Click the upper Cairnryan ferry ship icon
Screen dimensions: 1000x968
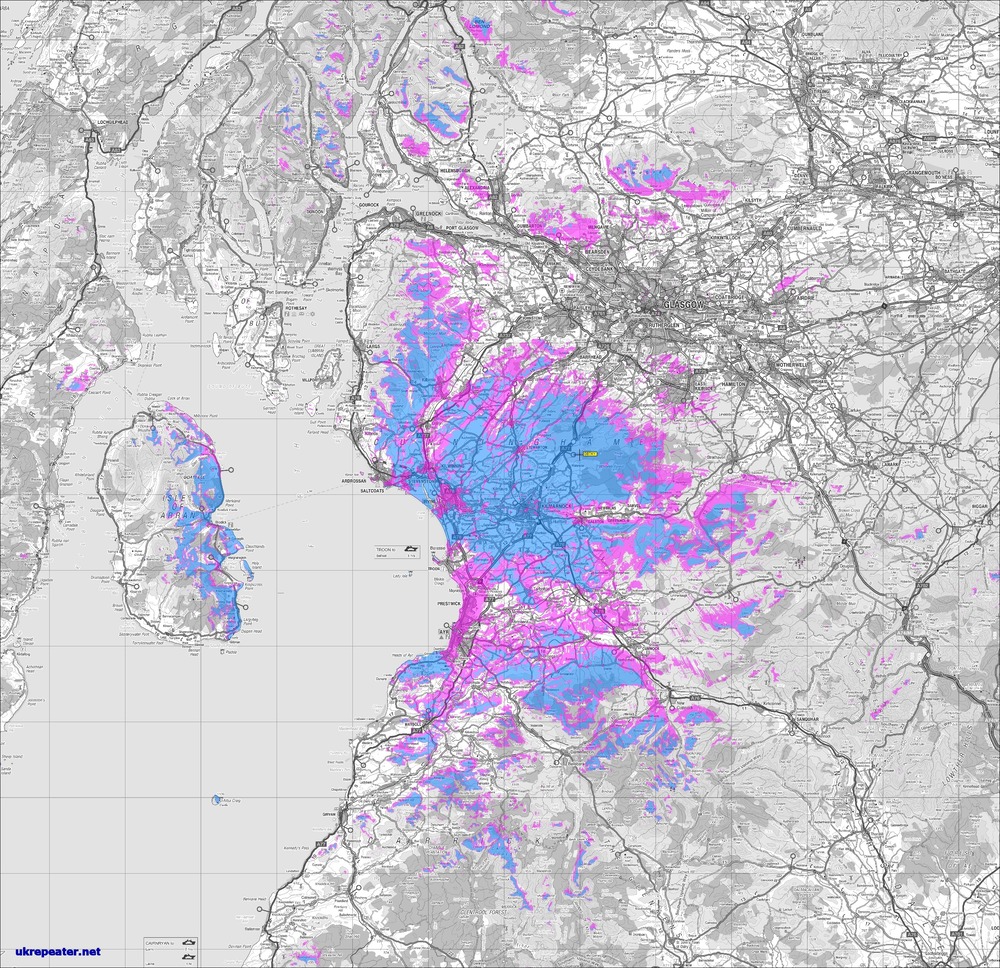[x=189, y=941]
